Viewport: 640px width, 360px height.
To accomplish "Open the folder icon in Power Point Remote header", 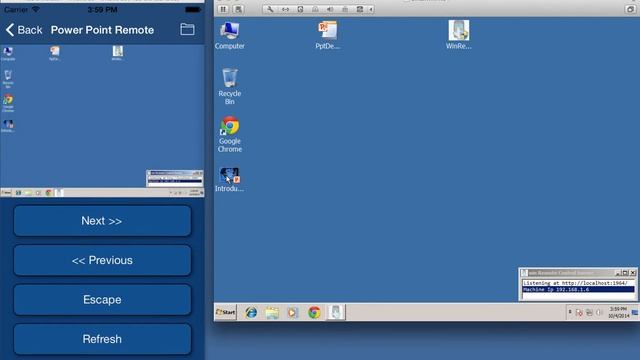I will [x=187, y=29].
